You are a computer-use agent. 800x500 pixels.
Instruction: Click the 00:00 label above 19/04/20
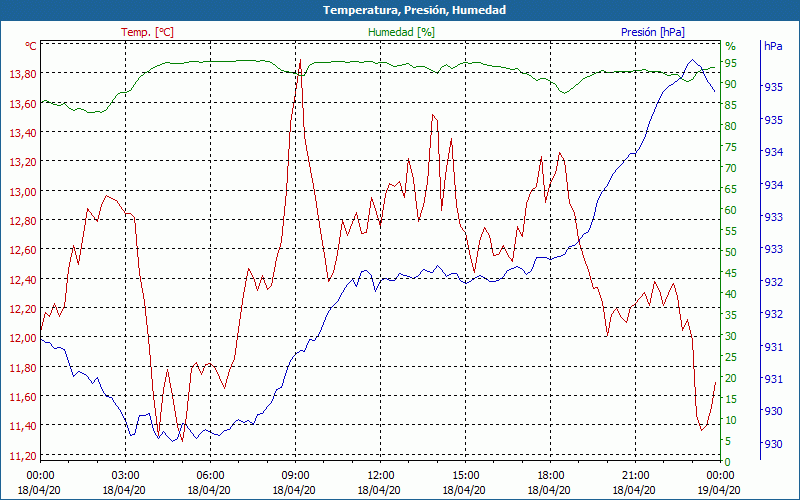point(720,476)
